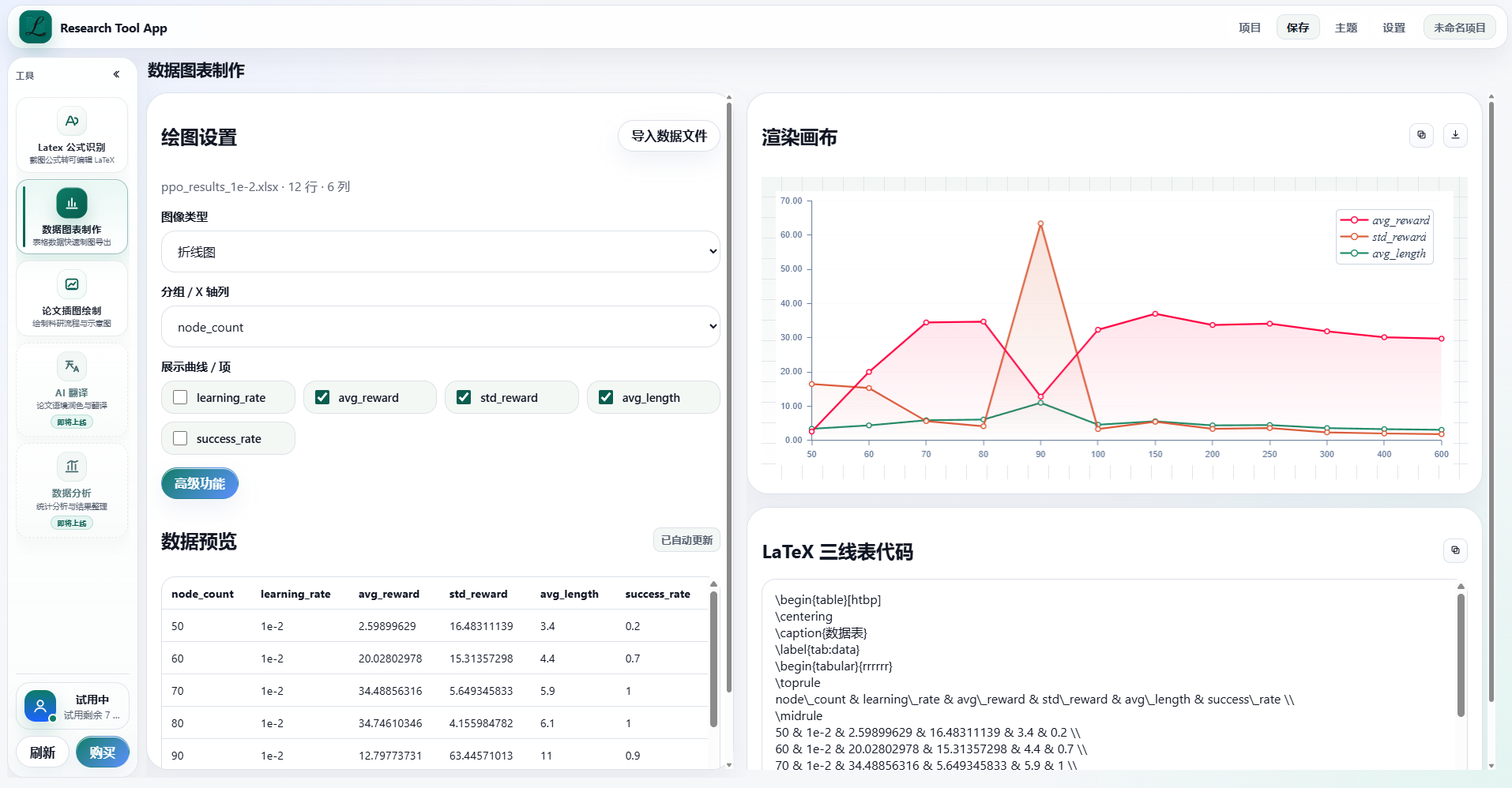Download the rendered chart
Screen dimensions: 1512x788
coord(1455,135)
